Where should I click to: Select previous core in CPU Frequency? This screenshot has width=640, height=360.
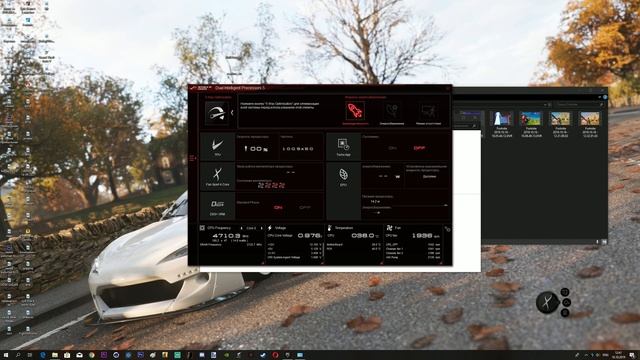click(x=242, y=228)
